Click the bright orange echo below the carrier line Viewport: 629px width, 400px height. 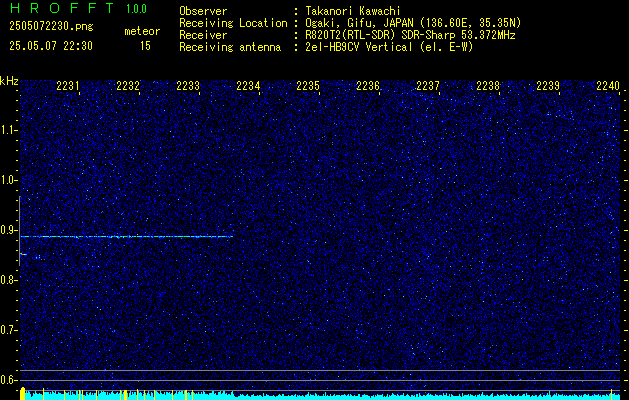click(x=23, y=254)
